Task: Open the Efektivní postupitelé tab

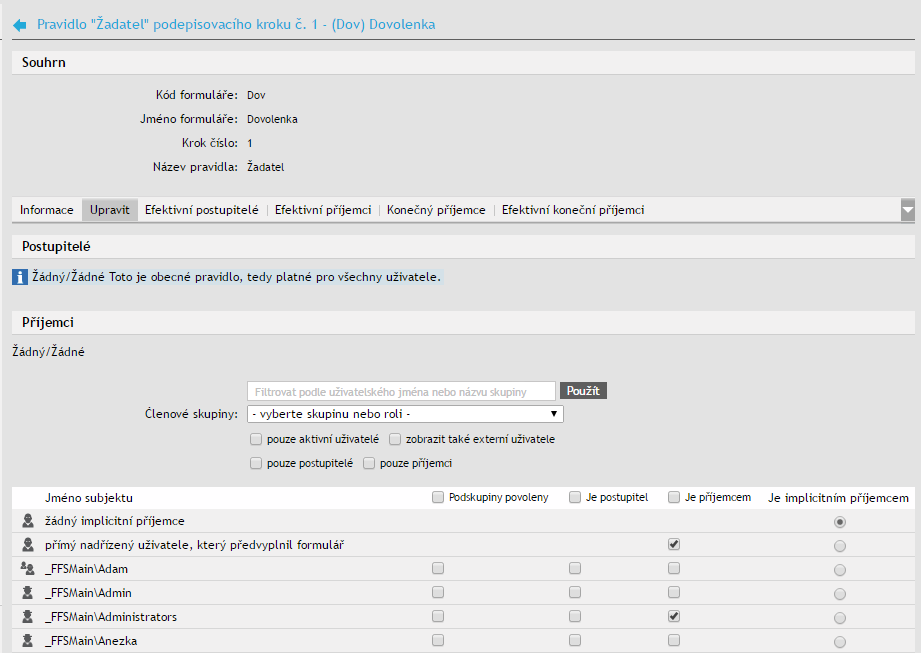Action: 201,210
